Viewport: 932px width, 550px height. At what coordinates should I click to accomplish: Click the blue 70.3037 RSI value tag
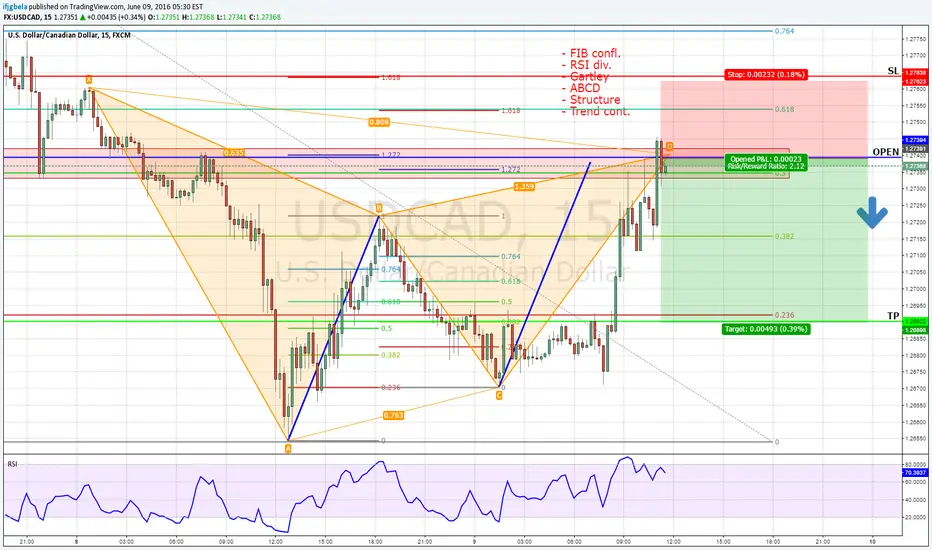[915, 473]
